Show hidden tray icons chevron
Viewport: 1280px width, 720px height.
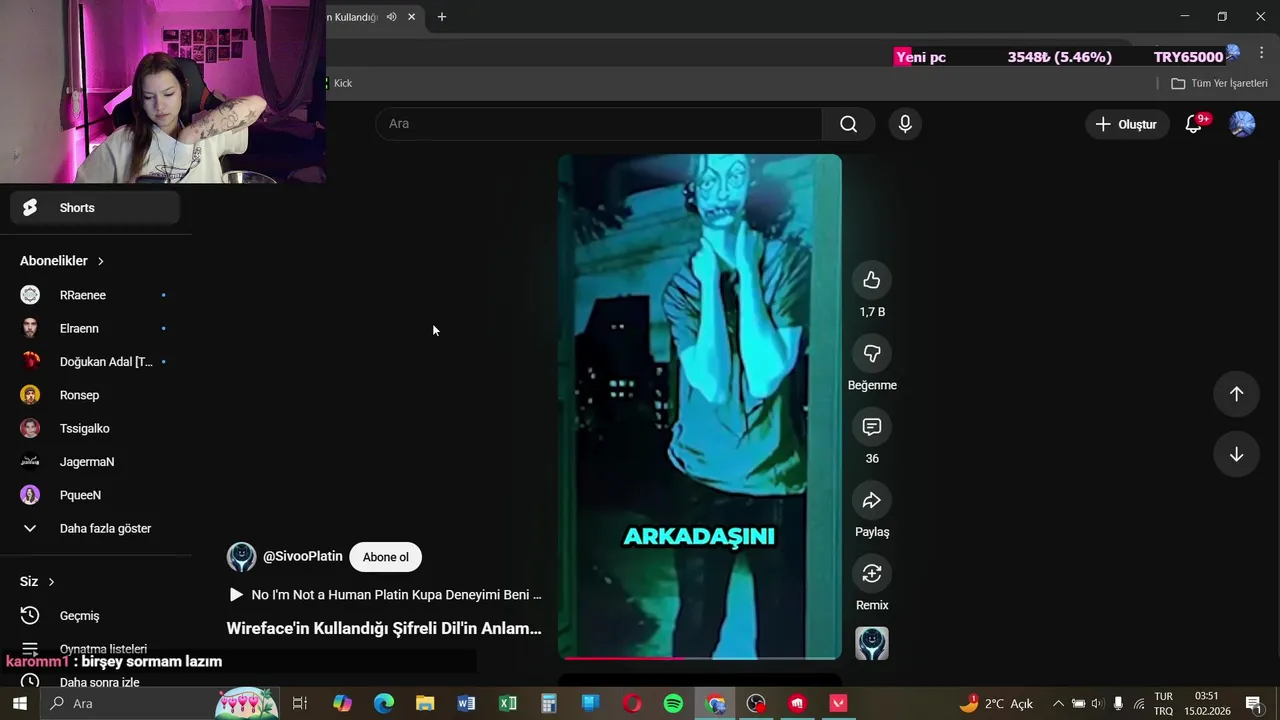tap(1058, 703)
